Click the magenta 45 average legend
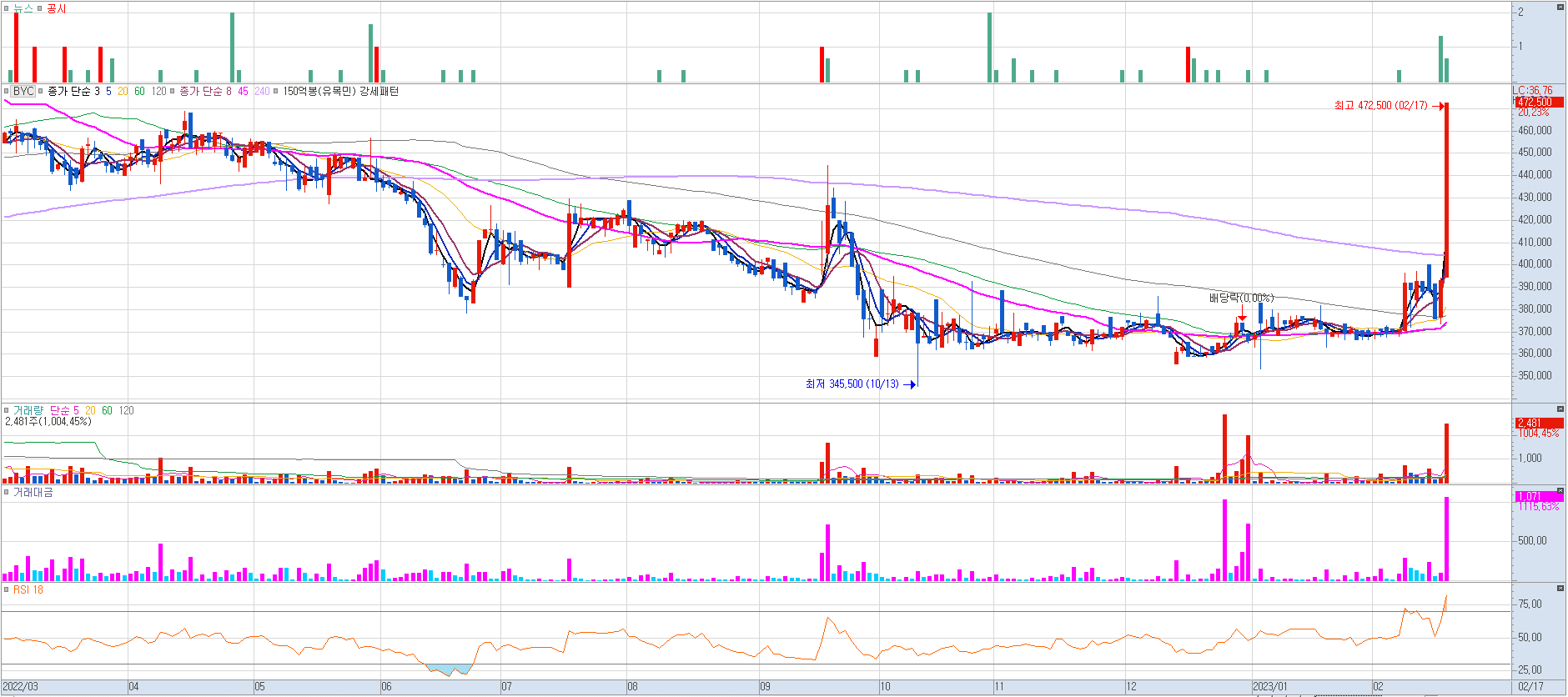1568x697 pixels. (243, 91)
